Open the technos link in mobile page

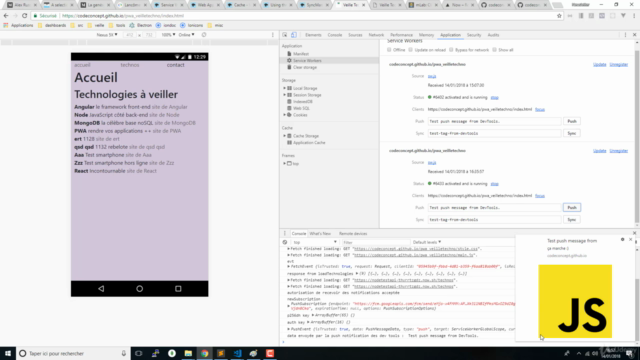tap(130, 65)
